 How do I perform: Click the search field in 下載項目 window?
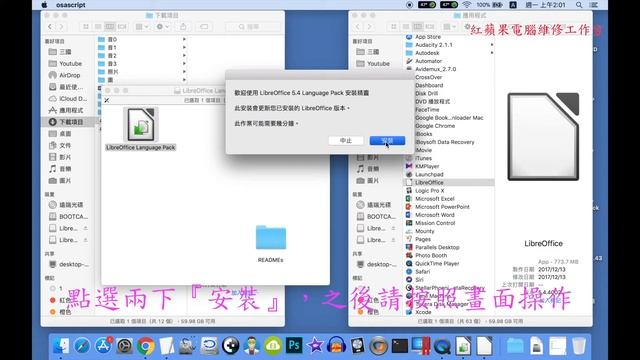point(254,27)
